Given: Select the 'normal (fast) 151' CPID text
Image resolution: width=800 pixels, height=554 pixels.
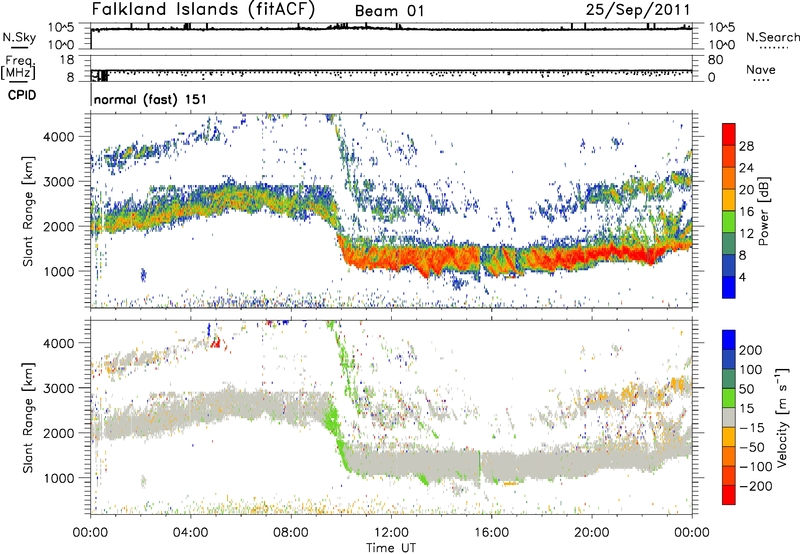Looking at the screenshot, I should click(151, 99).
